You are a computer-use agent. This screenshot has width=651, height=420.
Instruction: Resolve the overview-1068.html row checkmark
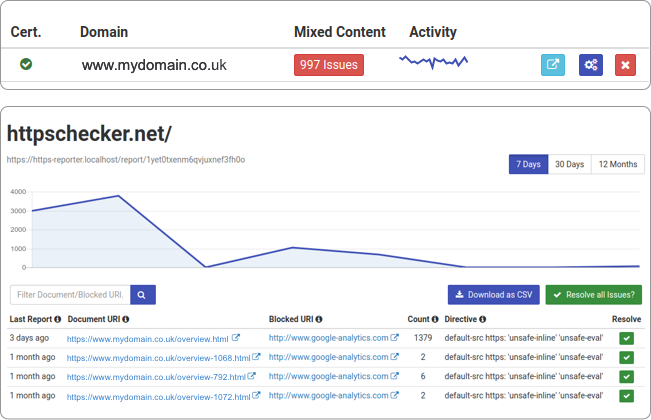[x=626, y=357]
